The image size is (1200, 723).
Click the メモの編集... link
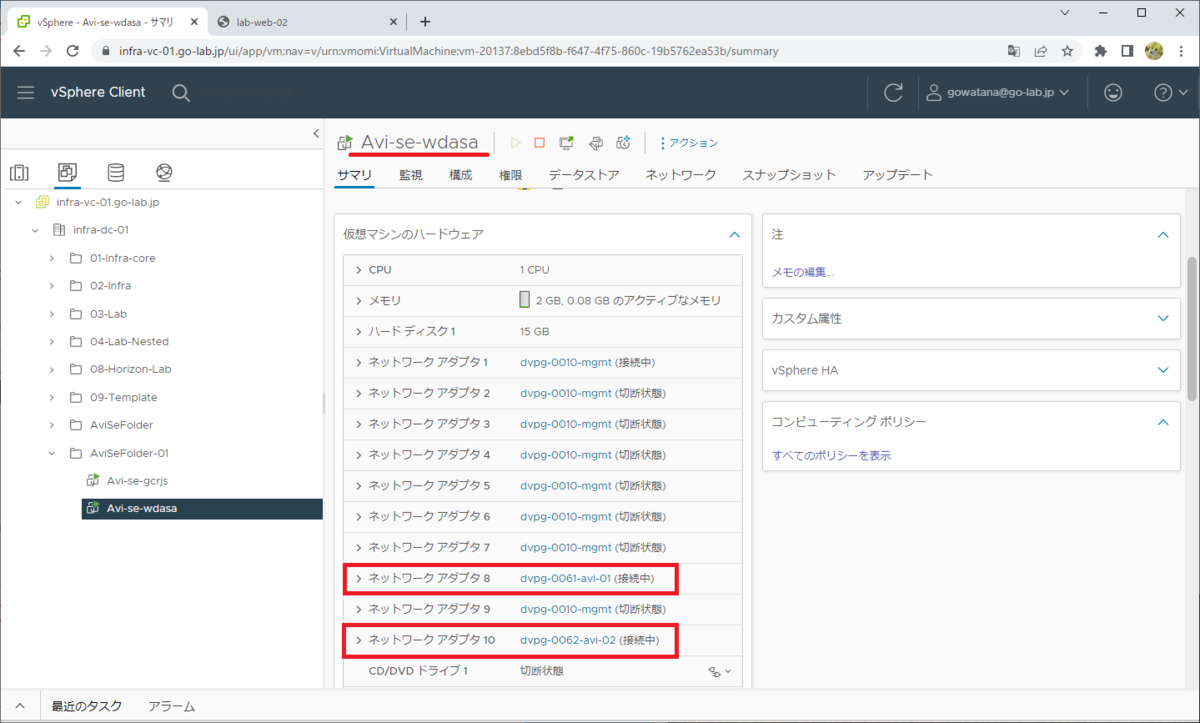pos(802,272)
